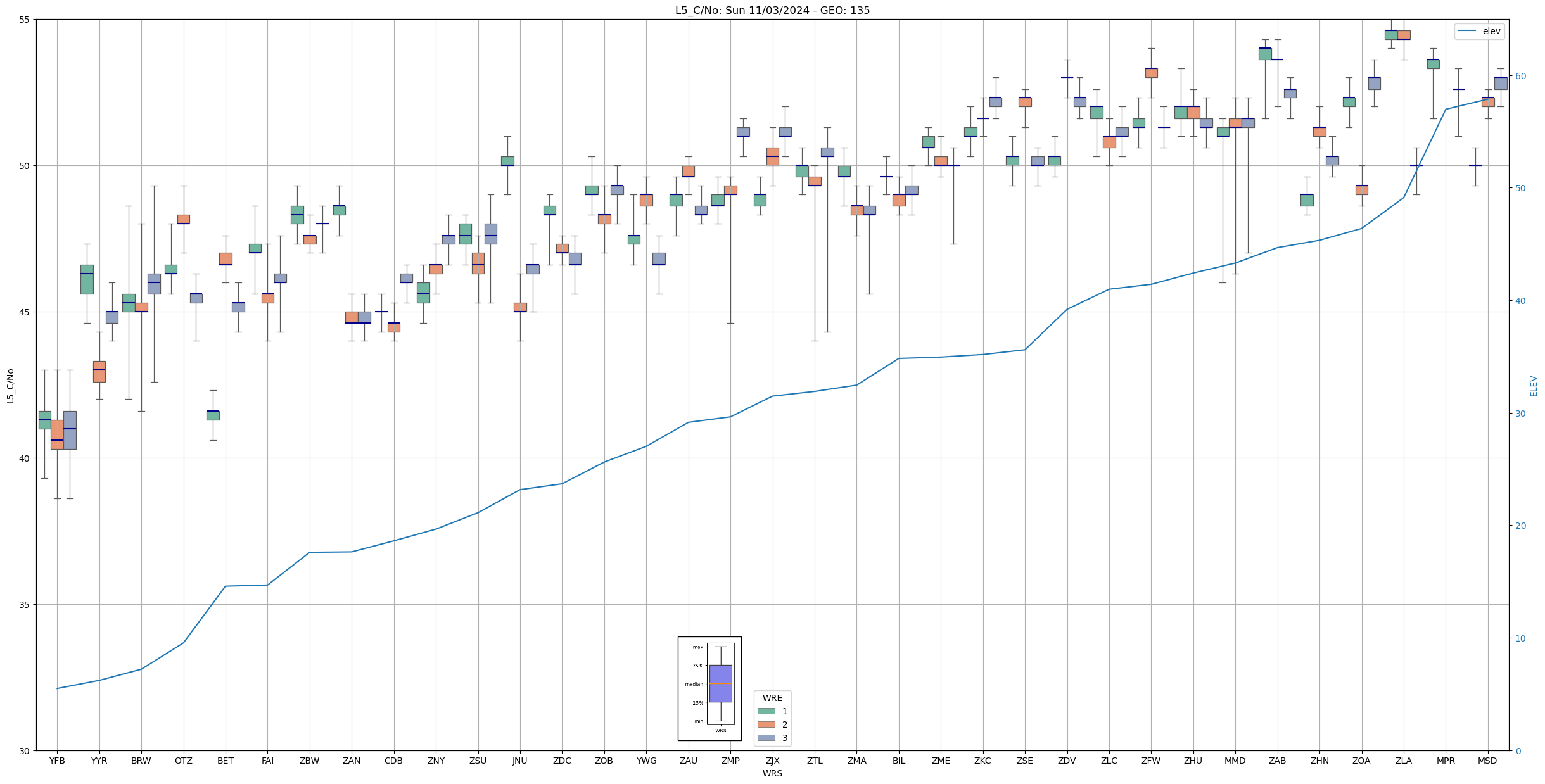
Task: Click the 'YFB' x-axis tick label
Action: click(57, 761)
